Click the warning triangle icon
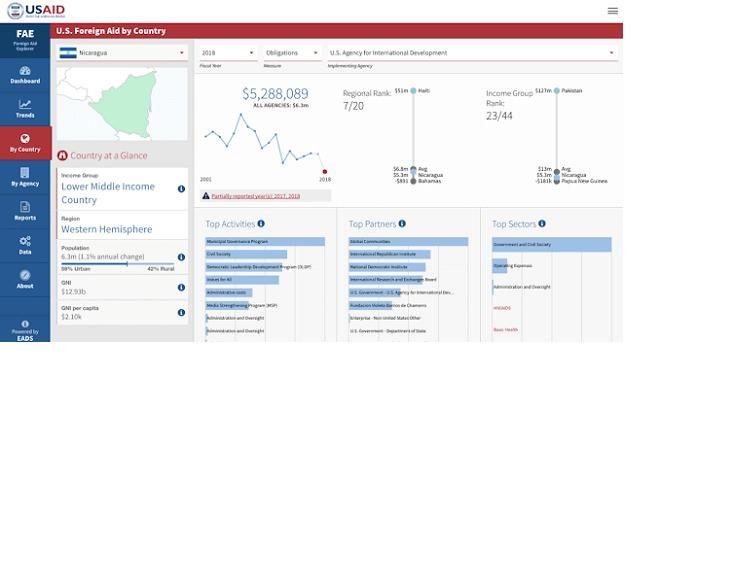This screenshot has height=580, width=731. (x=206, y=196)
